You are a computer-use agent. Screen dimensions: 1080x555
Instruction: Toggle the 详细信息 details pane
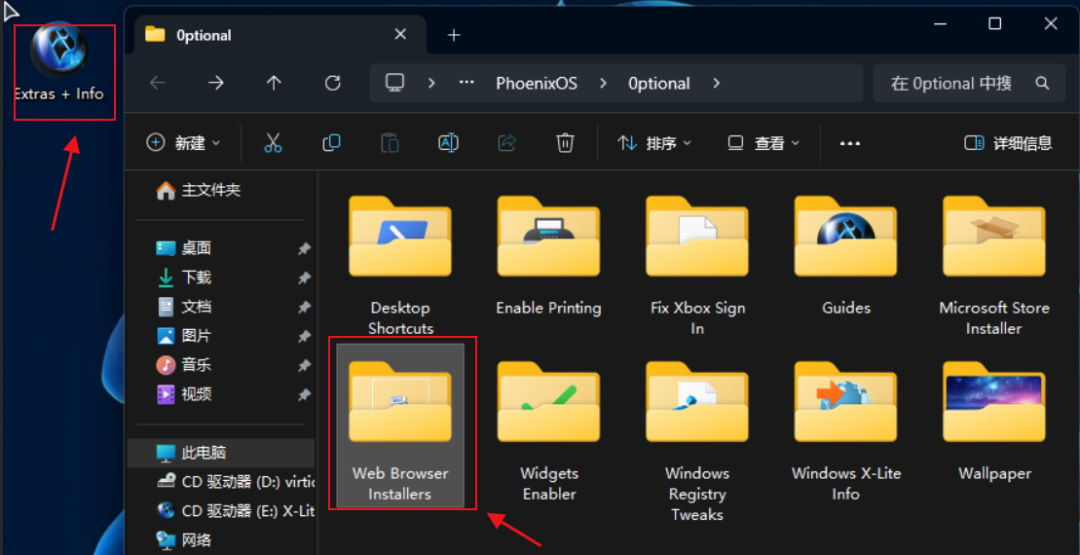coord(1008,143)
